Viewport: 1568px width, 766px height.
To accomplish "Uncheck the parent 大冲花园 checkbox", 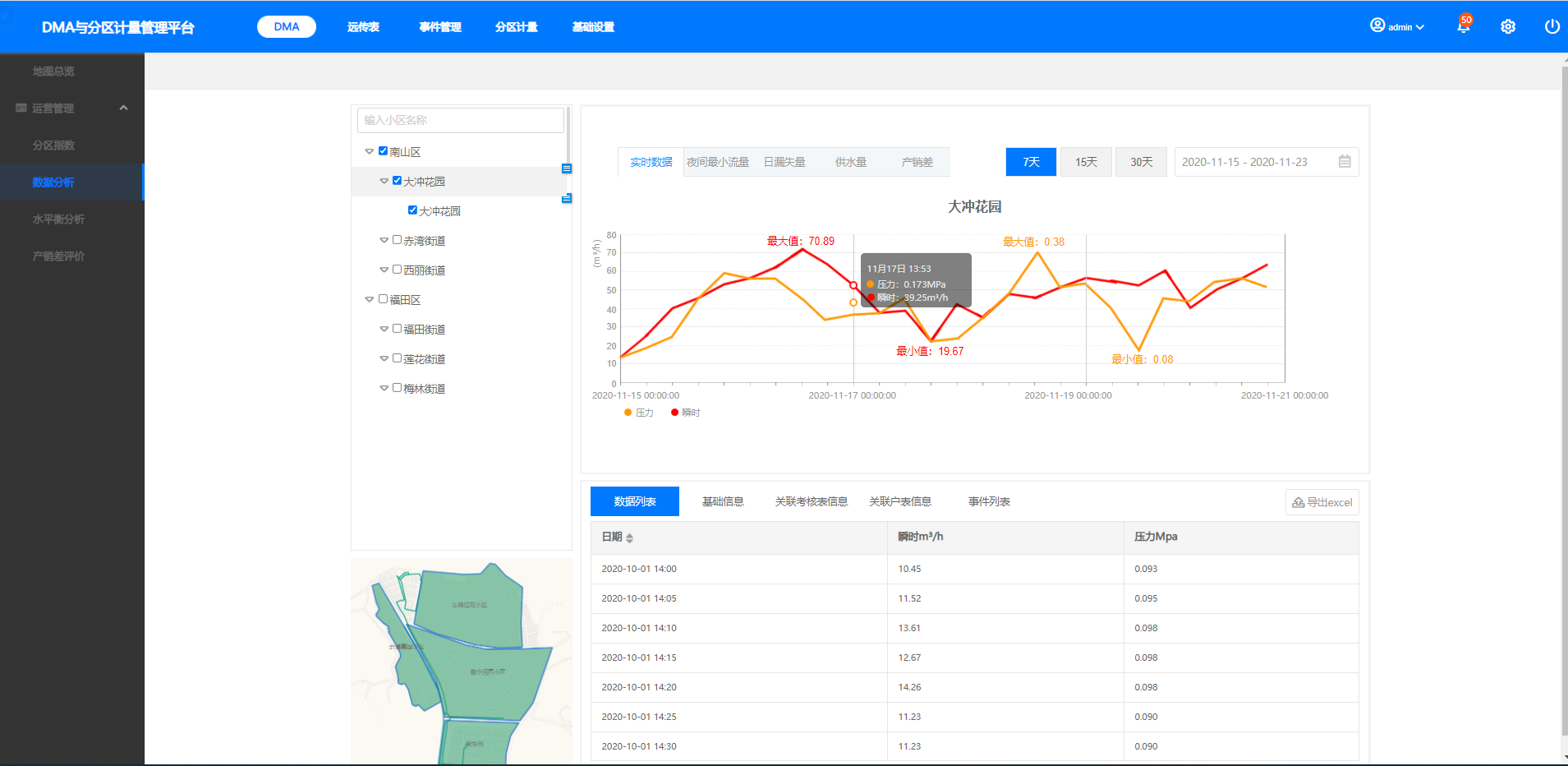I will (x=397, y=181).
